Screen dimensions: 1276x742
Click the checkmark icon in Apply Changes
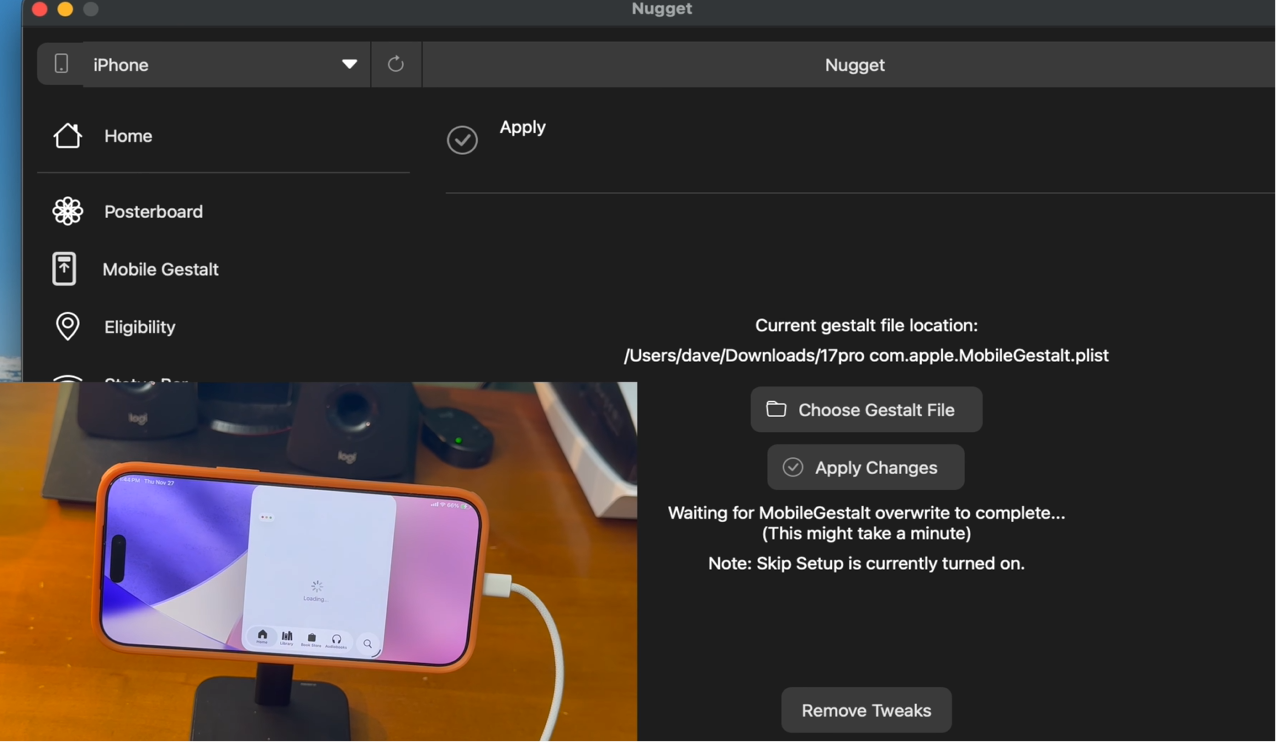pos(793,467)
